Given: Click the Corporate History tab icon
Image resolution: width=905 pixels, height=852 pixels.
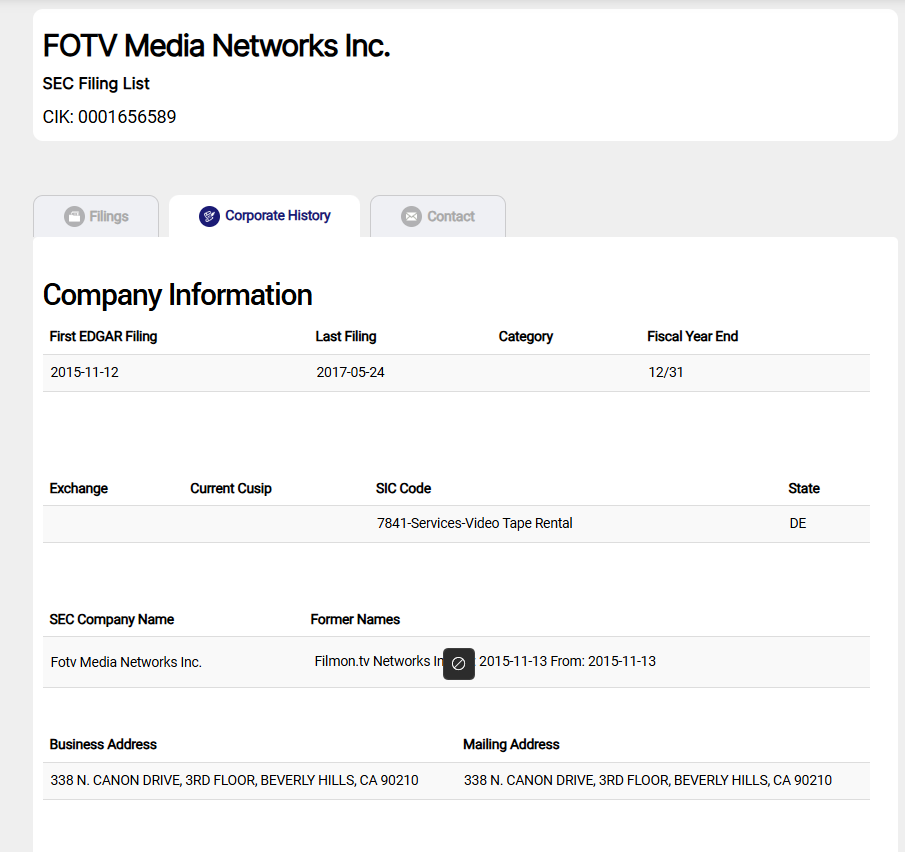Looking at the screenshot, I should (209, 216).
